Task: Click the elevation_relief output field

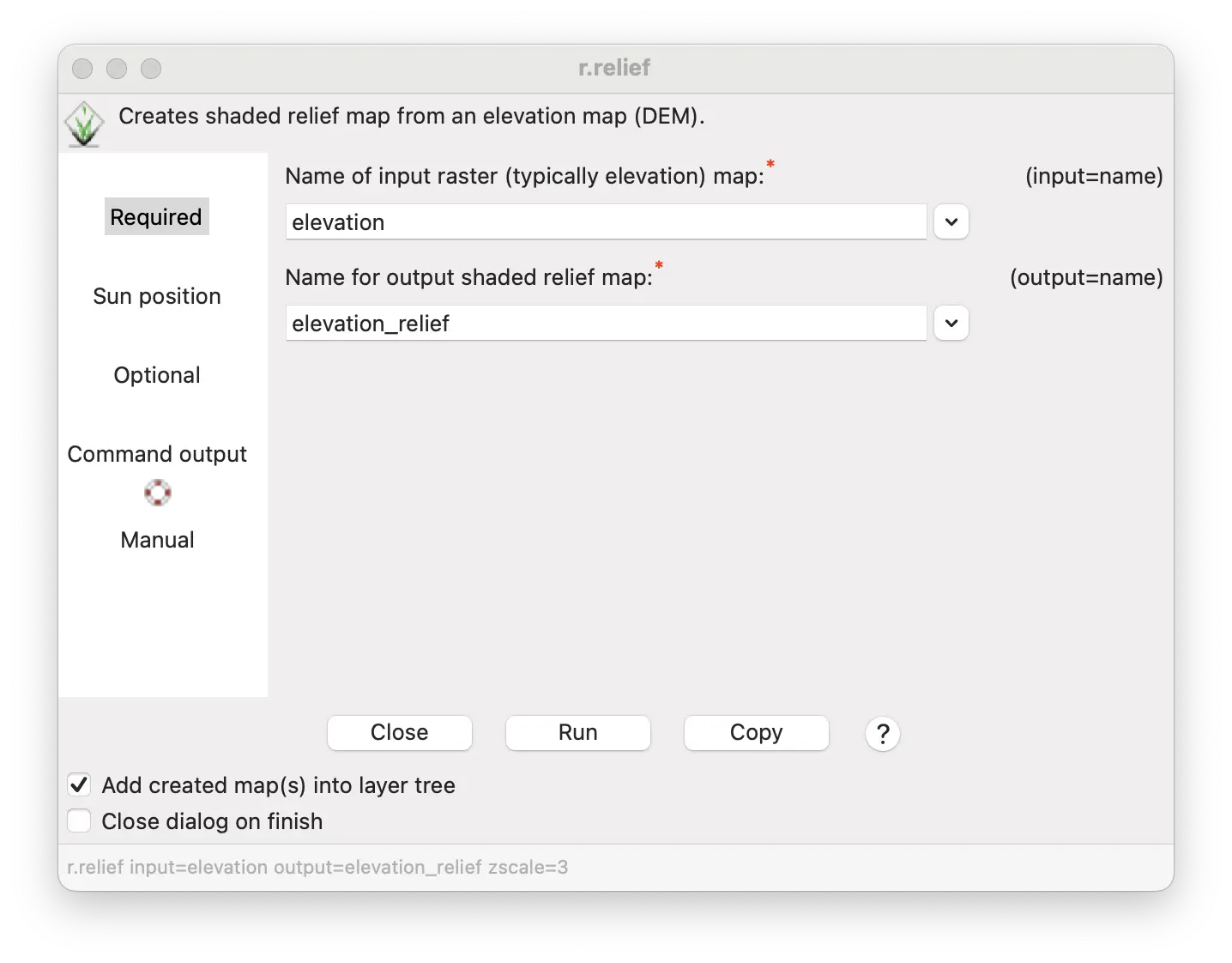Action: (606, 324)
